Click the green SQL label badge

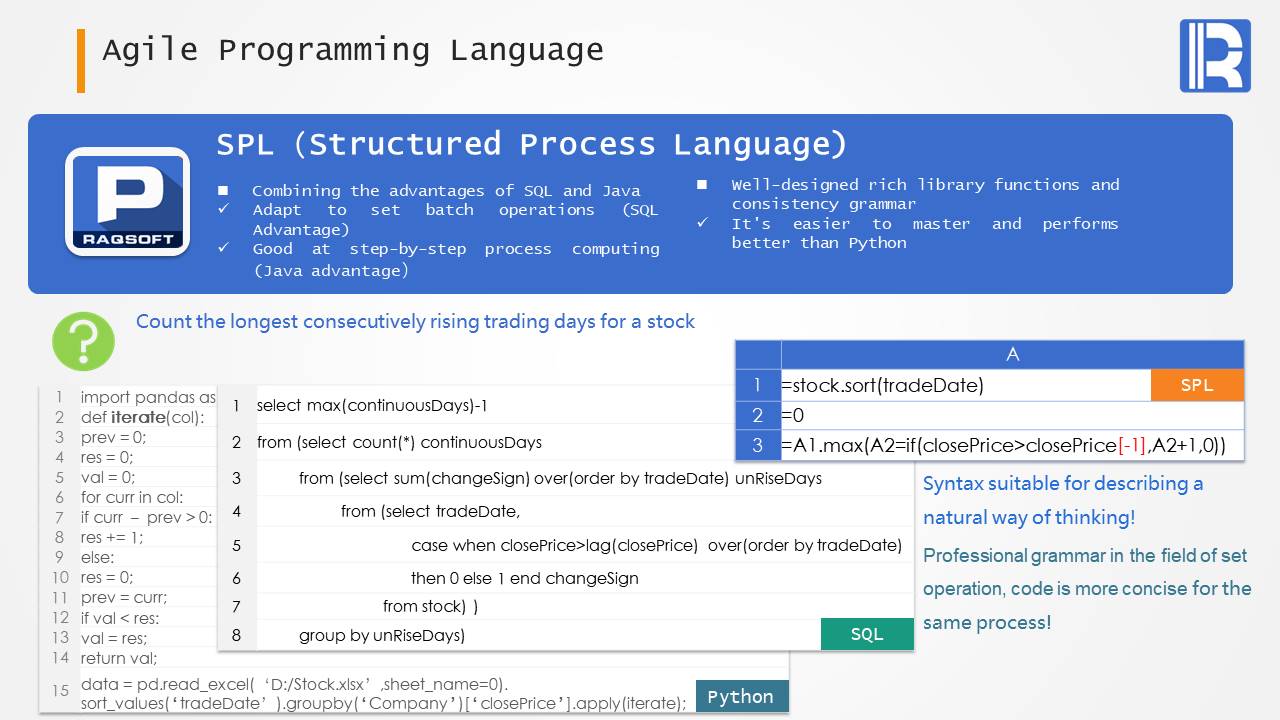(866, 634)
